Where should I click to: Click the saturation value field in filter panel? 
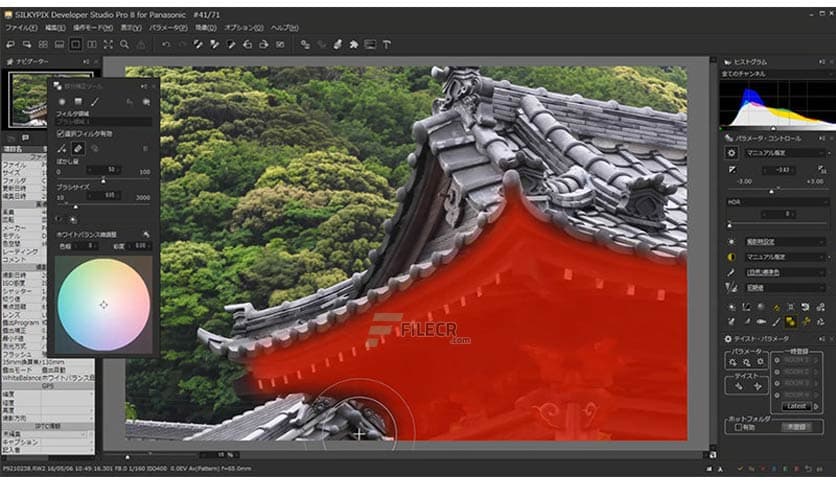click(x=139, y=246)
